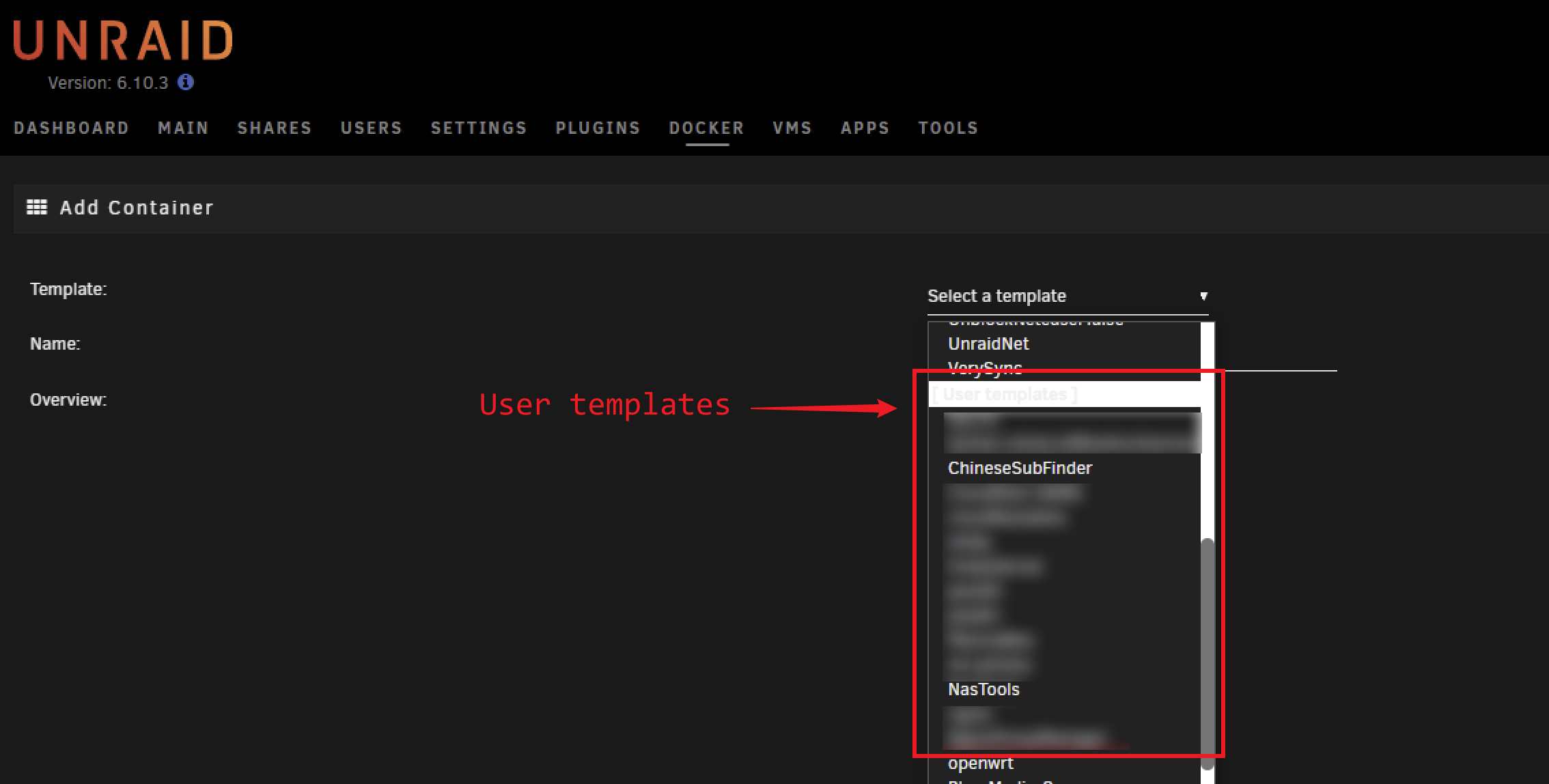Open the APPS section
The height and width of the screenshot is (784, 1549).
point(862,128)
